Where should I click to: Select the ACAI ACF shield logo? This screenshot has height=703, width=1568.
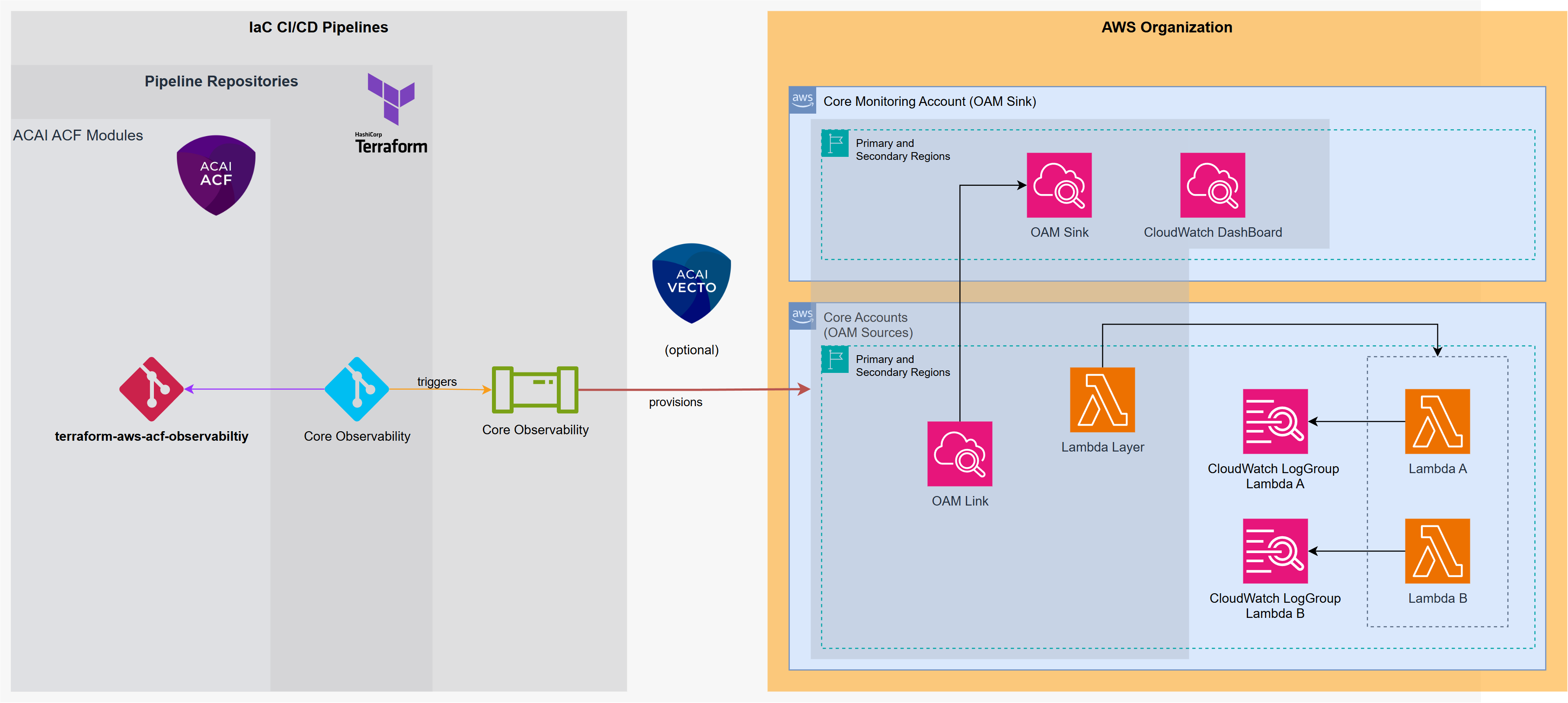tap(215, 175)
